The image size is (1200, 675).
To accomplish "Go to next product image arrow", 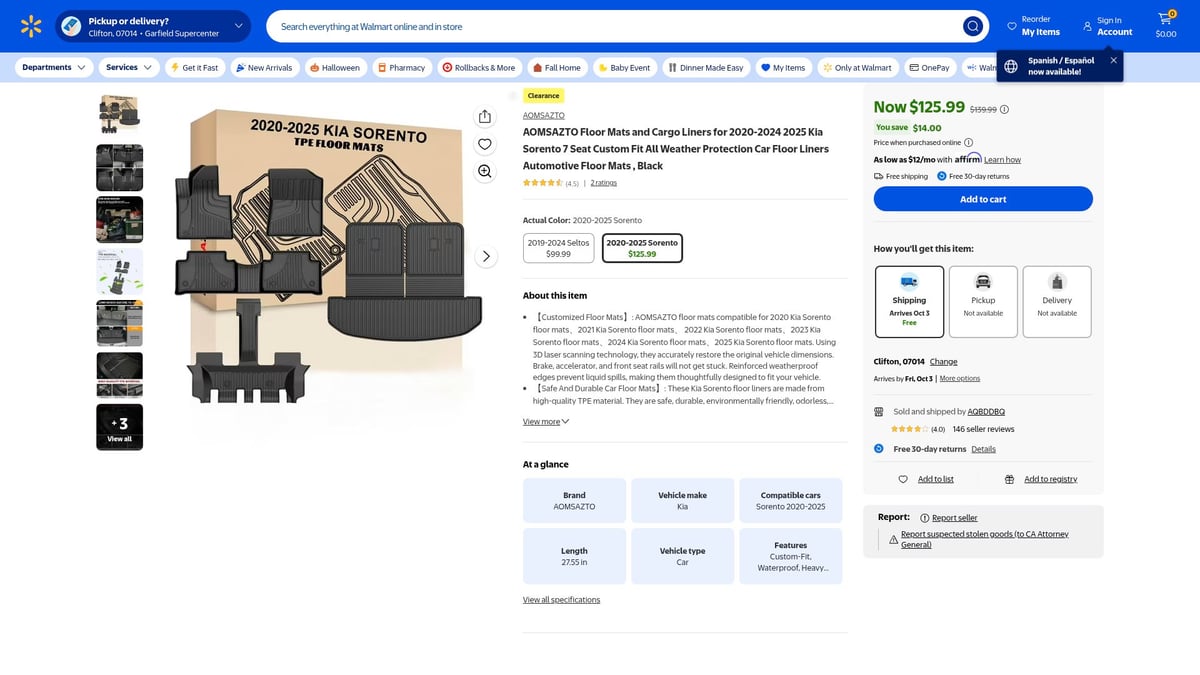I will (486, 256).
